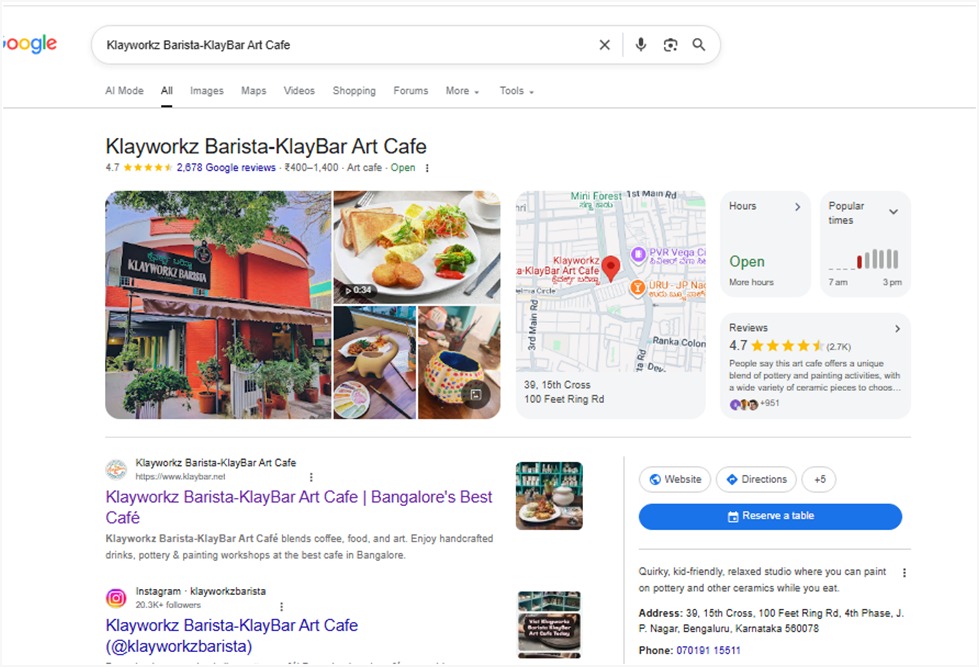Click the More hours link
Image resolution: width=979 pixels, height=667 pixels.
pos(751,282)
